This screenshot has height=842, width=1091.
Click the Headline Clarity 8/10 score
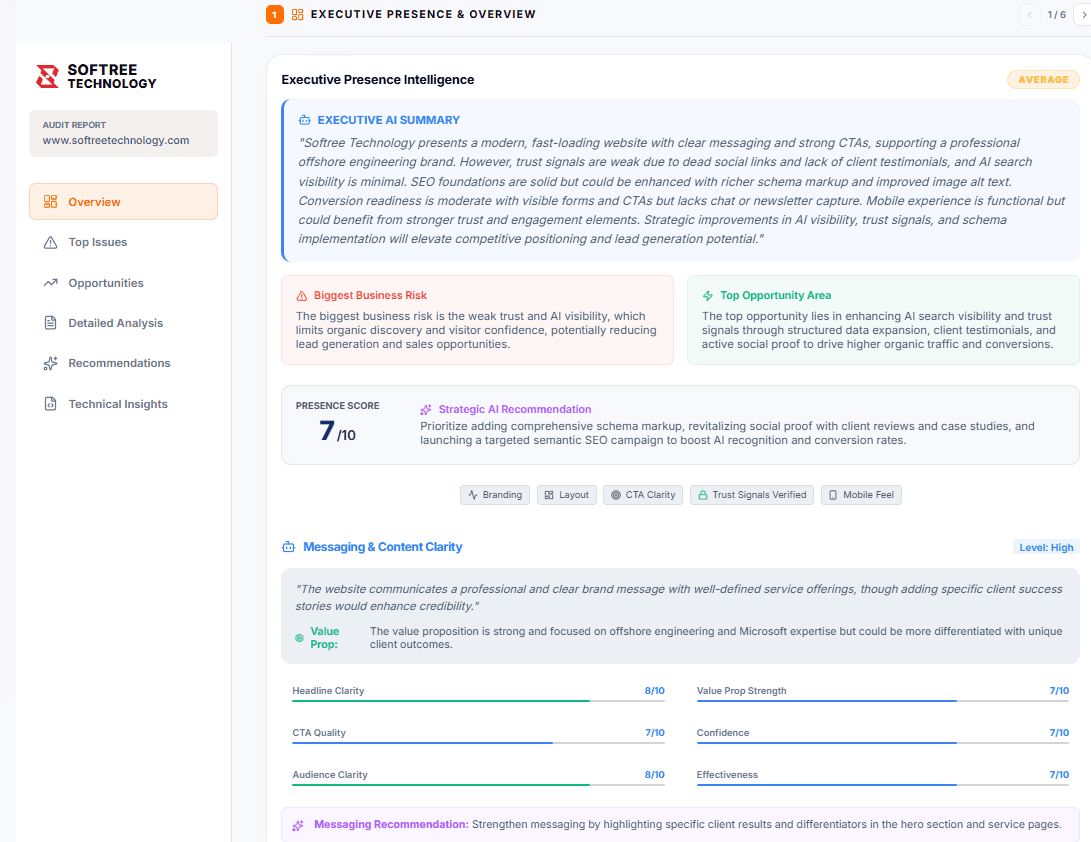point(654,691)
